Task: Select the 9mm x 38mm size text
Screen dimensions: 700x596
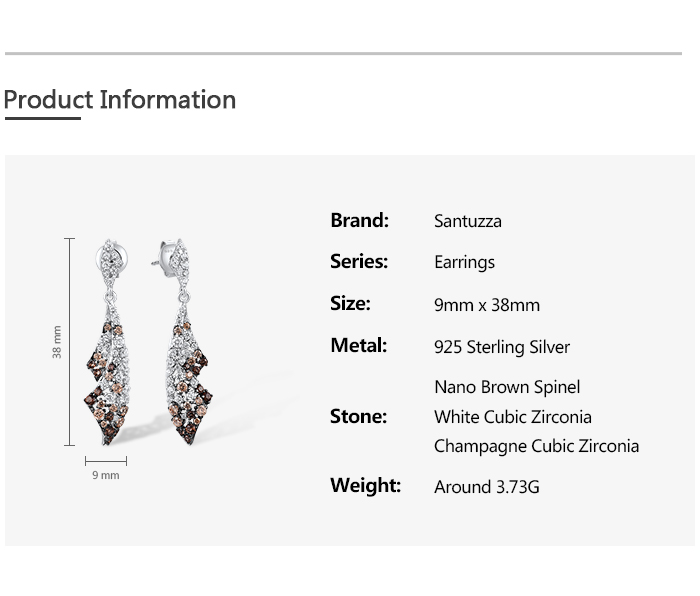Action: [487, 305]
